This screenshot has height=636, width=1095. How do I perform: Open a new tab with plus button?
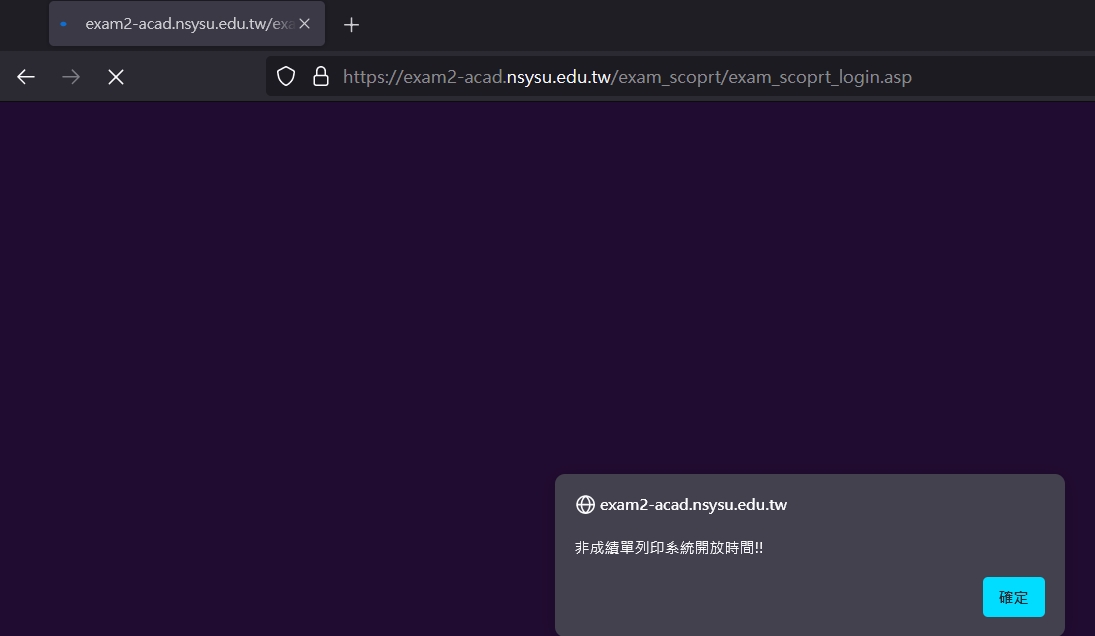point(351,25)
